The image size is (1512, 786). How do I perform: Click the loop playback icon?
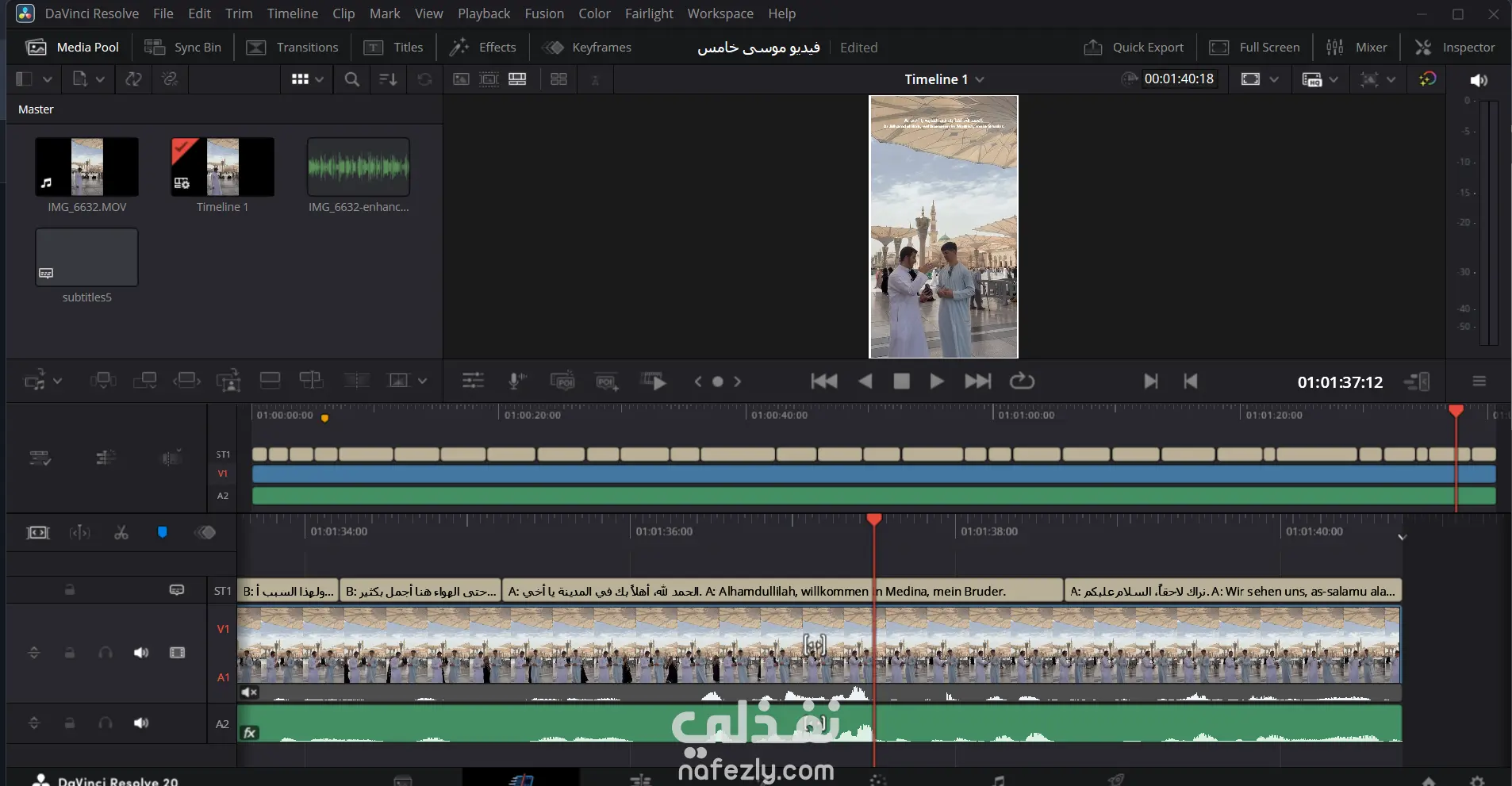1022,381
